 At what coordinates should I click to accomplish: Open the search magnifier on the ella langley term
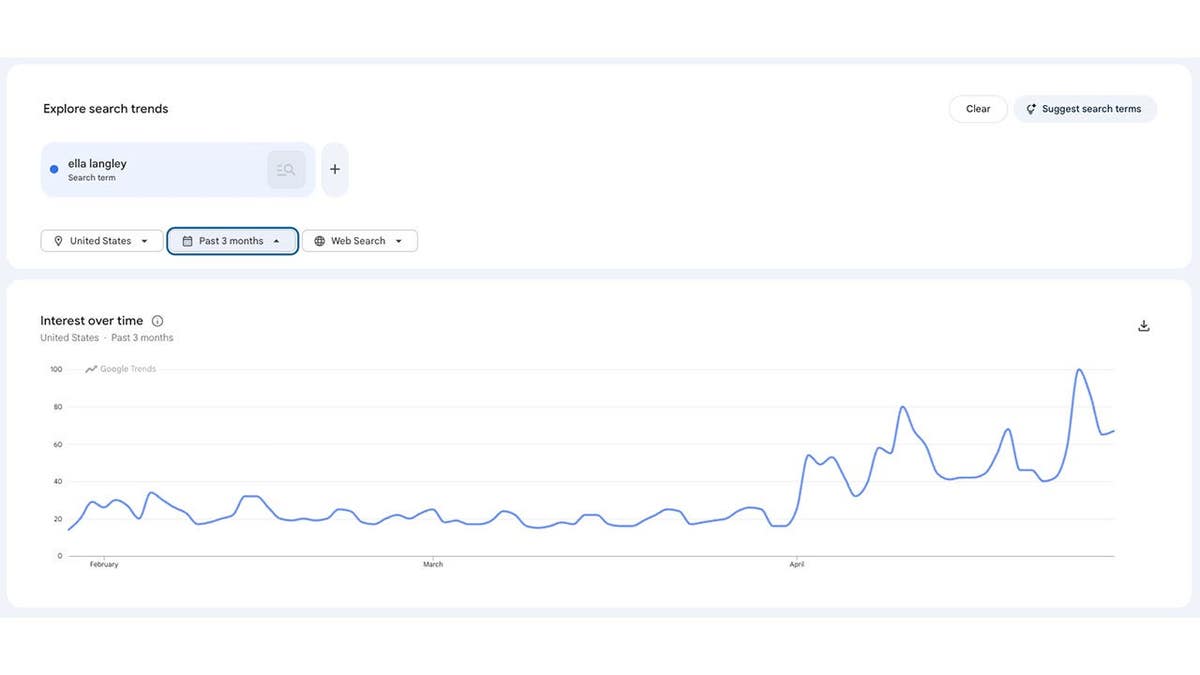286,169
